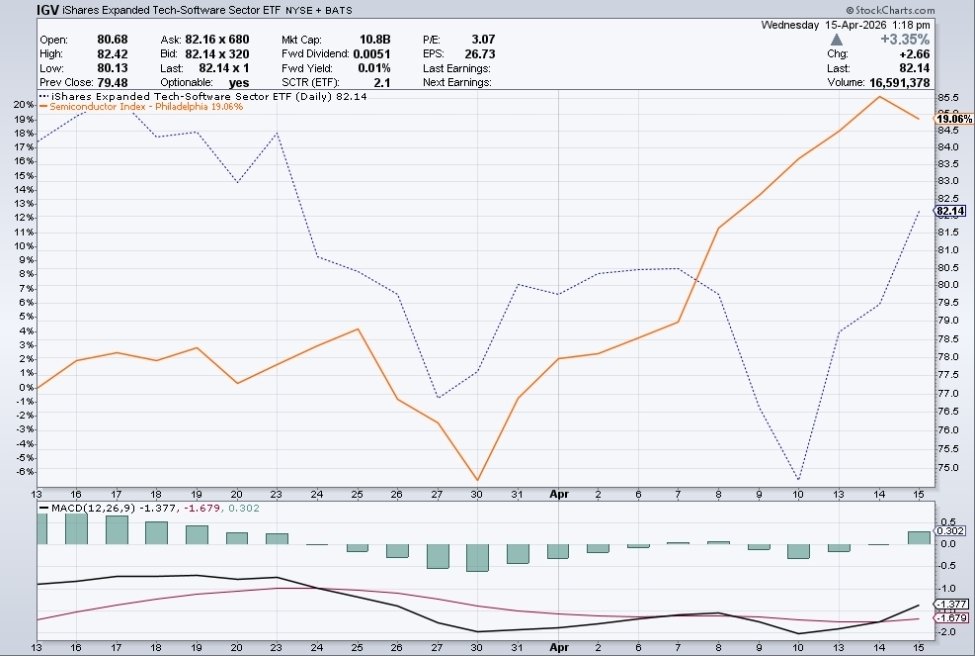Click the Prev Close value 79.48
Viewport: 975px width, 656px height.
(x=112, y=82)
